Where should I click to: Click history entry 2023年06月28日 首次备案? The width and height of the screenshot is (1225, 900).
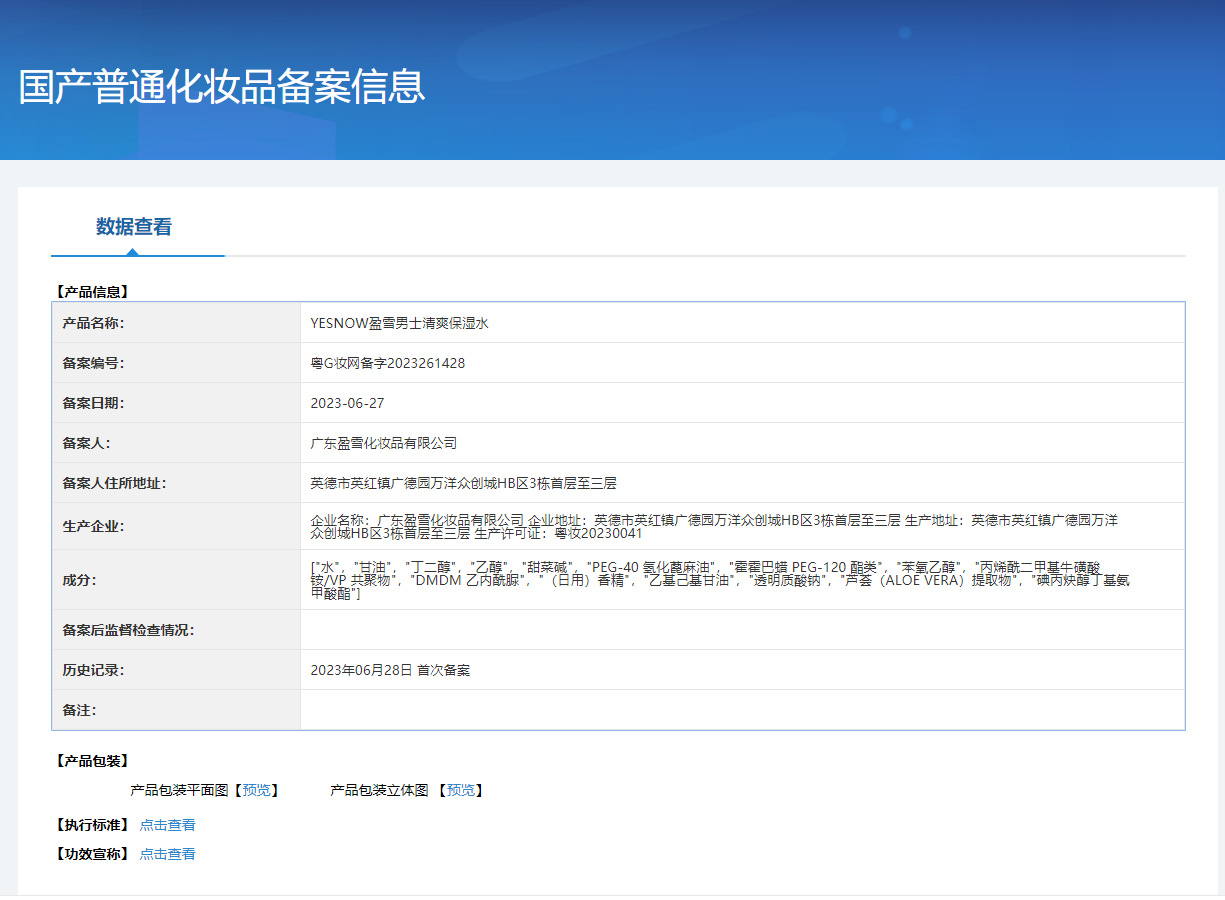click(x=390, y=670)
